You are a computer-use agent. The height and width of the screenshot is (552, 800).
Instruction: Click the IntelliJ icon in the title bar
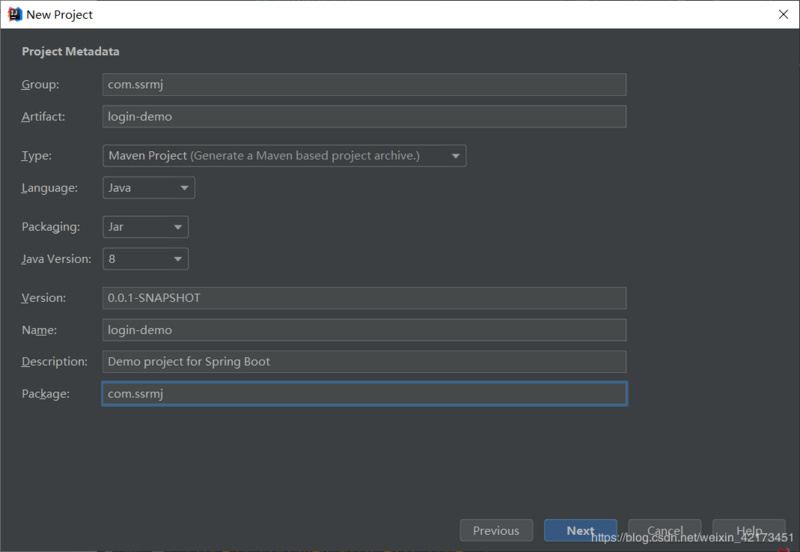tap(15, 14)
